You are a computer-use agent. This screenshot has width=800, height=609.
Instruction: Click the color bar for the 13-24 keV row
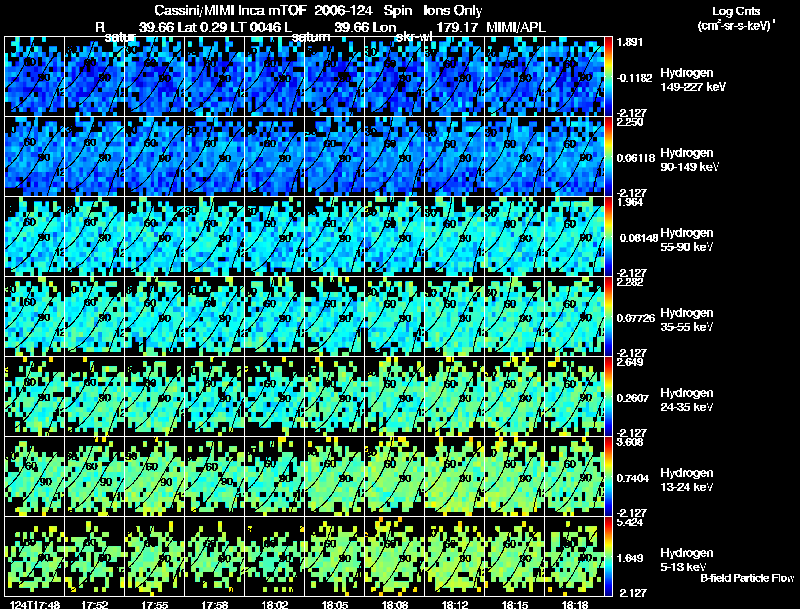tap(609, 477)
